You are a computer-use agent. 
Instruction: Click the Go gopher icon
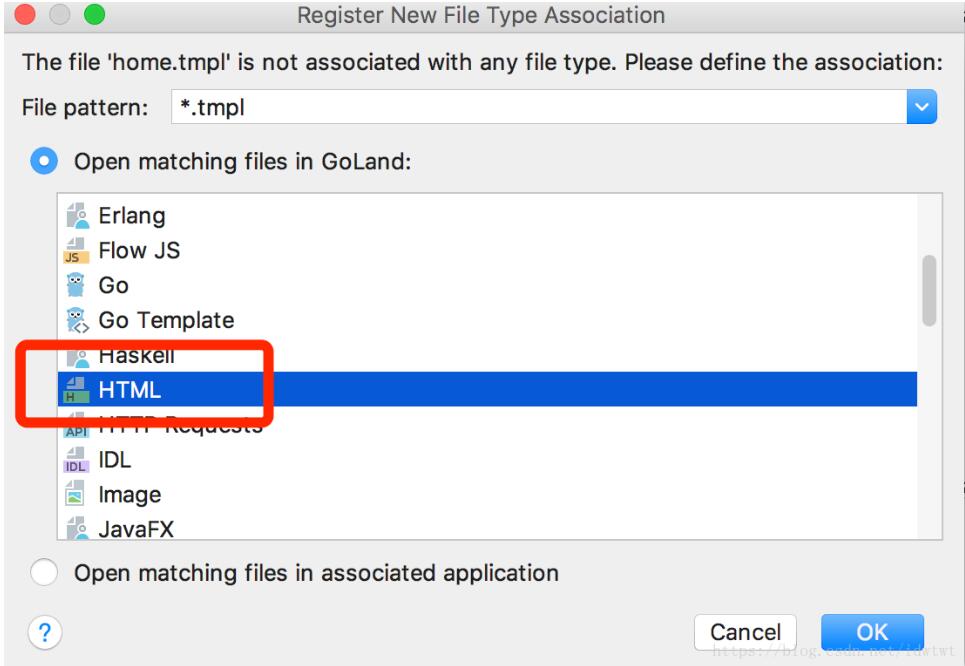click(76, 286)
